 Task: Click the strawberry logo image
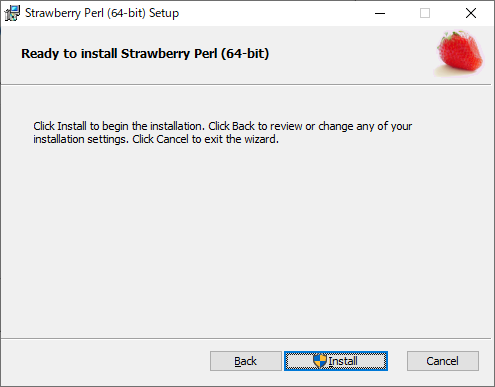459,53
